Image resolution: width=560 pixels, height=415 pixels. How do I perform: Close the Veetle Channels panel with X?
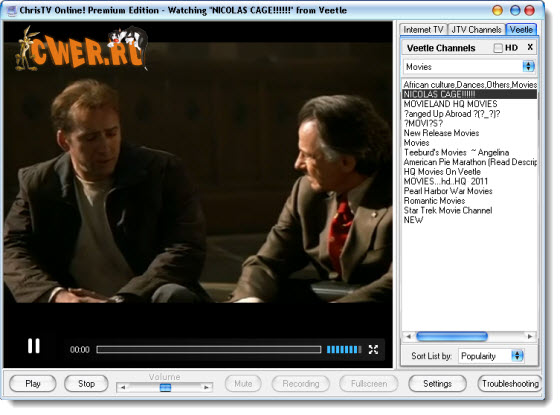[x=530, y=47]
